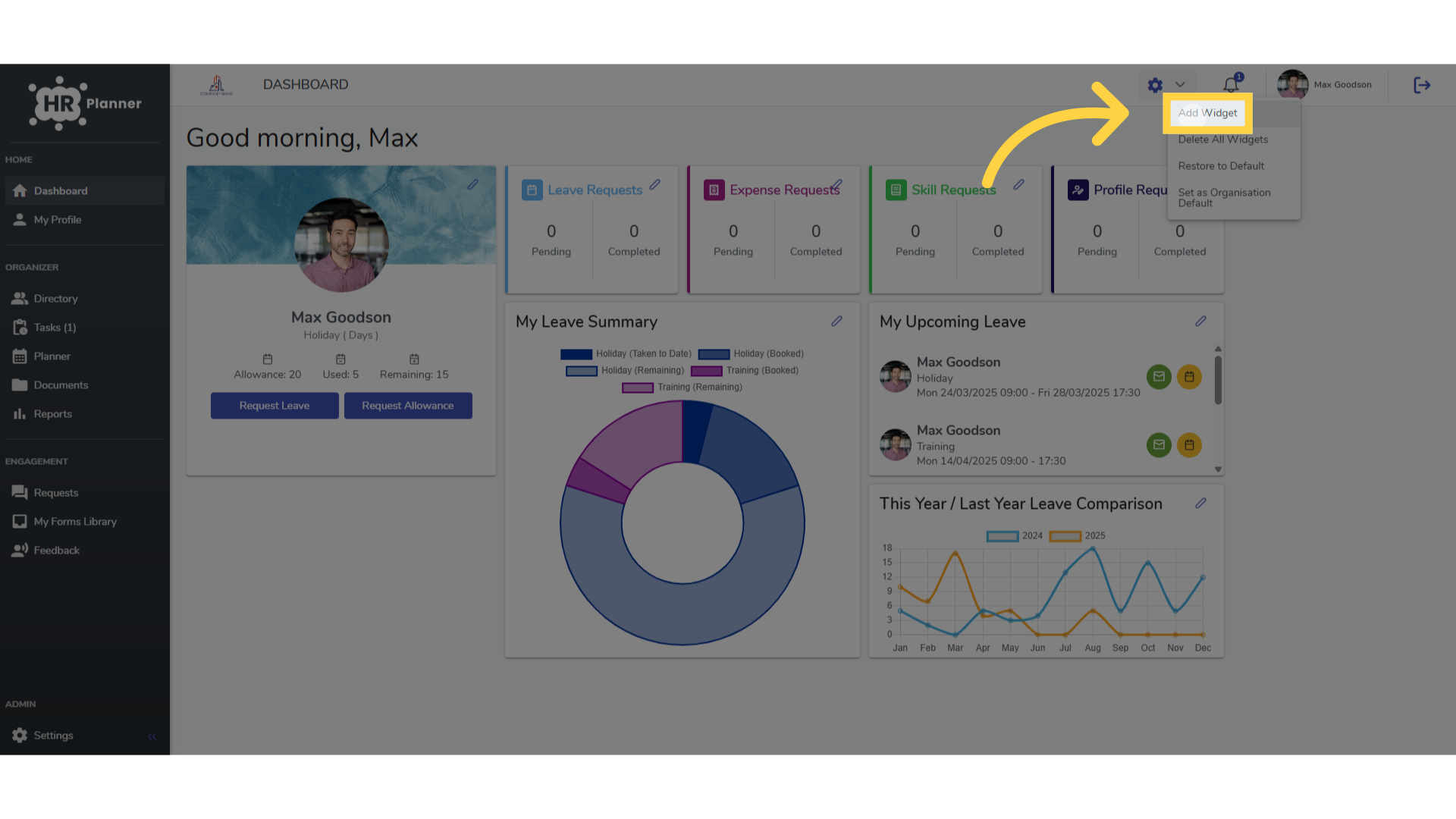This screenshot has width=1456, height=819.
Task: Click the Request Leave button
Action: point(275,406)
